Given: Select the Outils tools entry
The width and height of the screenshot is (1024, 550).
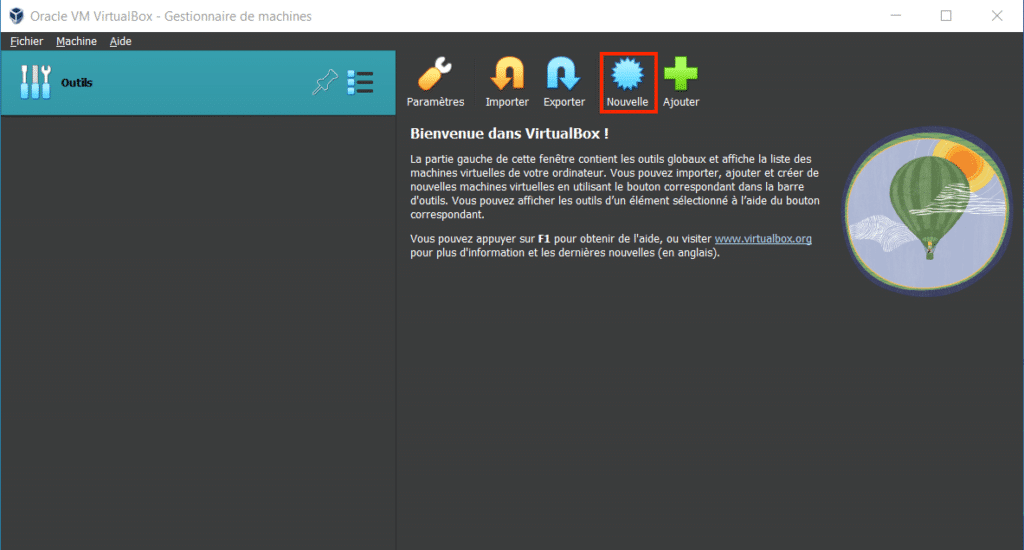Looking at the screenshot, I should 198,83.
